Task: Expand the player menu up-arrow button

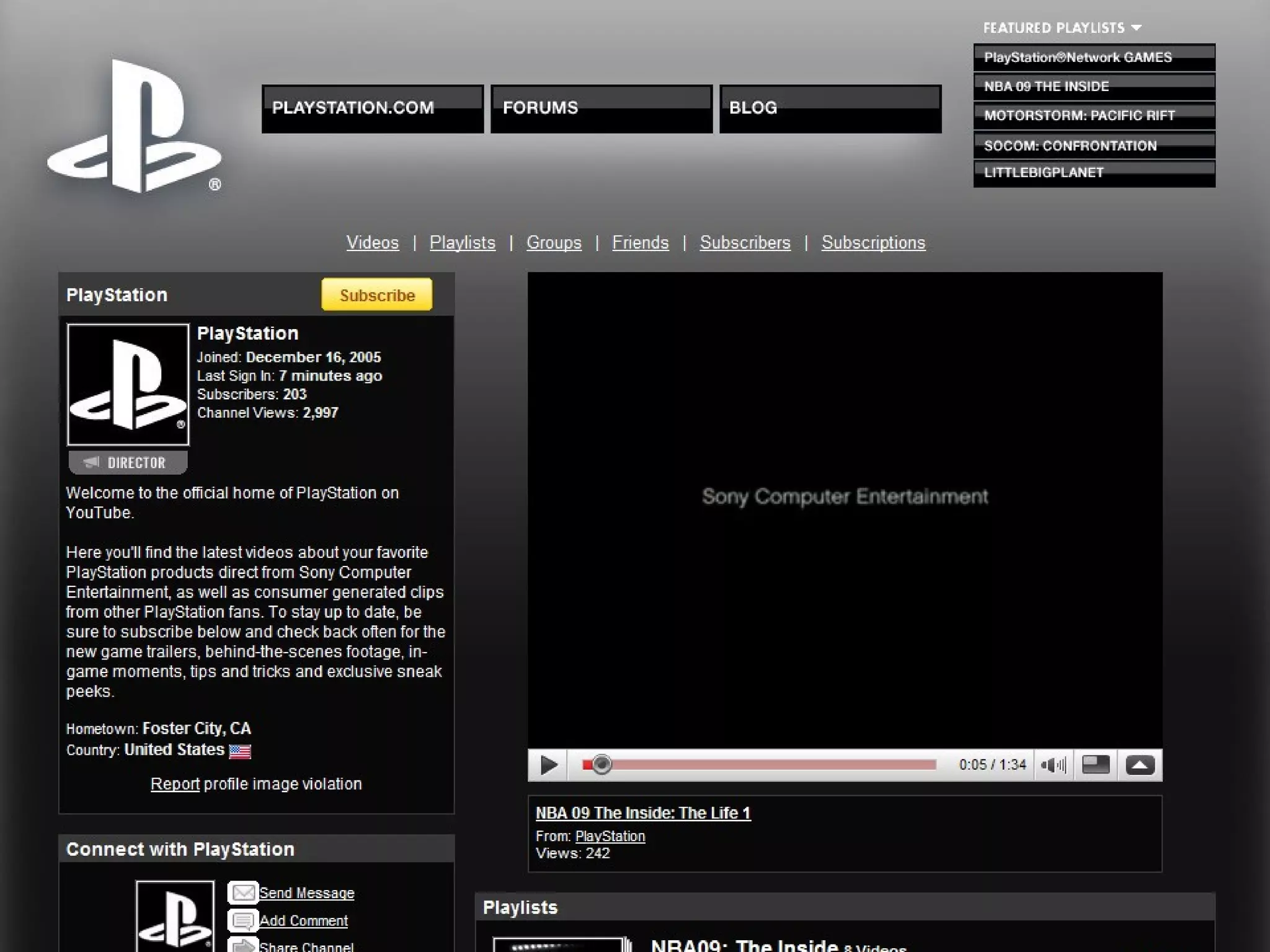Action: [x=1140, y=765]
